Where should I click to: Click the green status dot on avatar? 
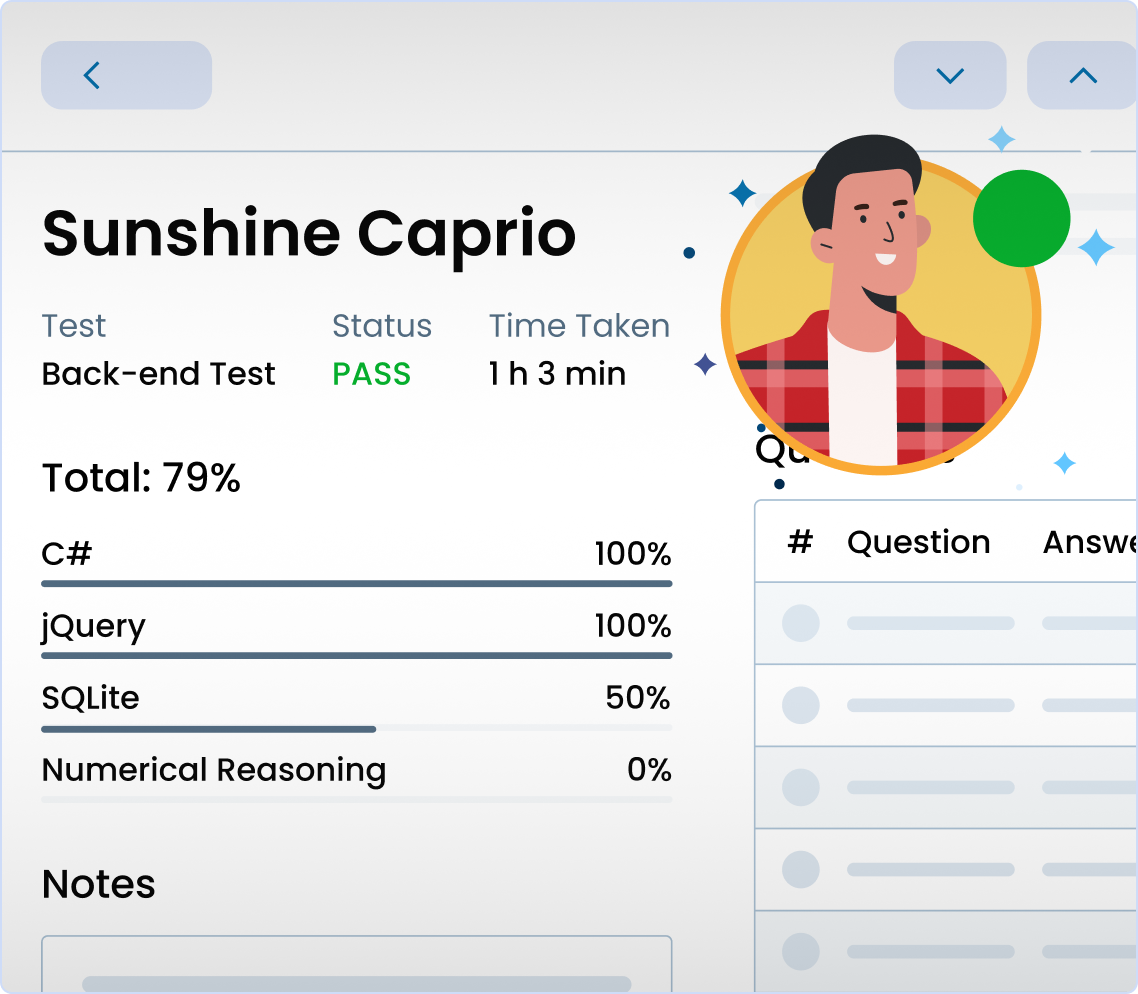pos(1021,218)
